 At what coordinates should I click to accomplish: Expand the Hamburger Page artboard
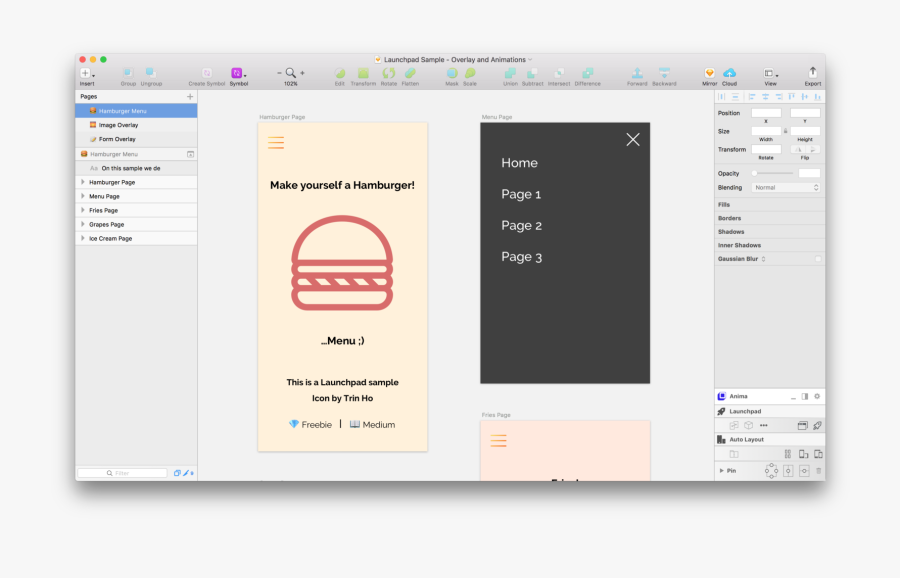click(x=83, y=182)
